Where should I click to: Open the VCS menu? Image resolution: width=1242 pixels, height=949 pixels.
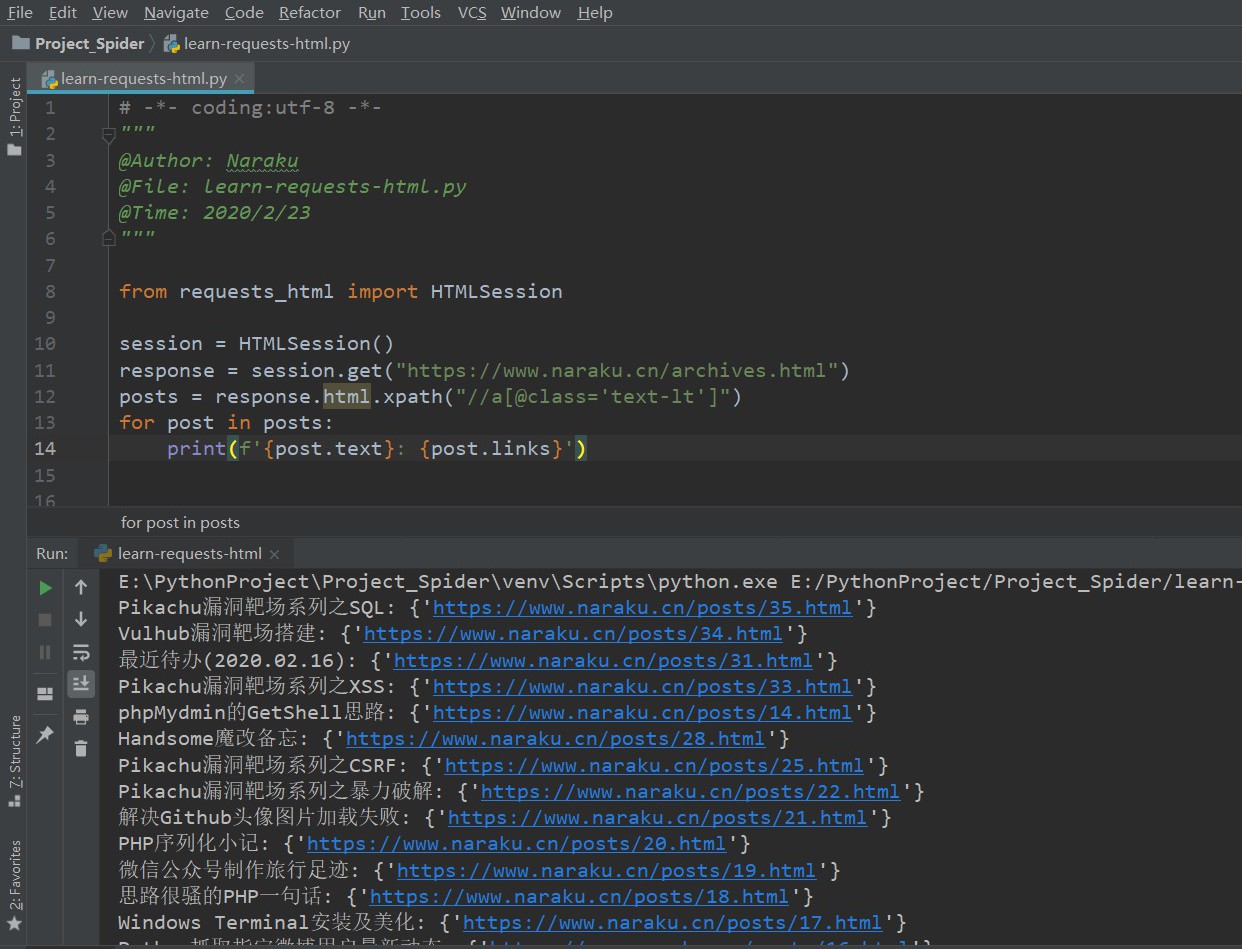[472, 13]
